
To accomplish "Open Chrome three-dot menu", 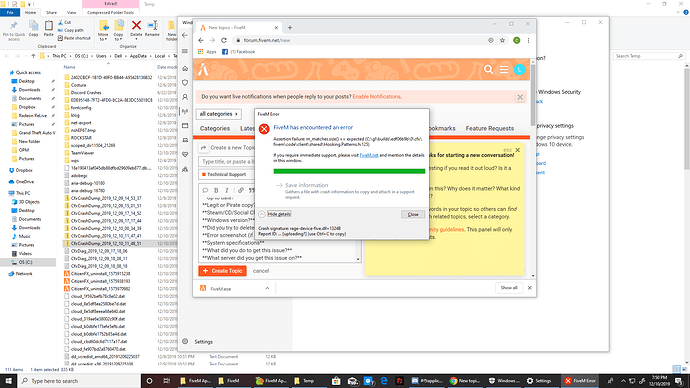I will (x=528, y=40).
